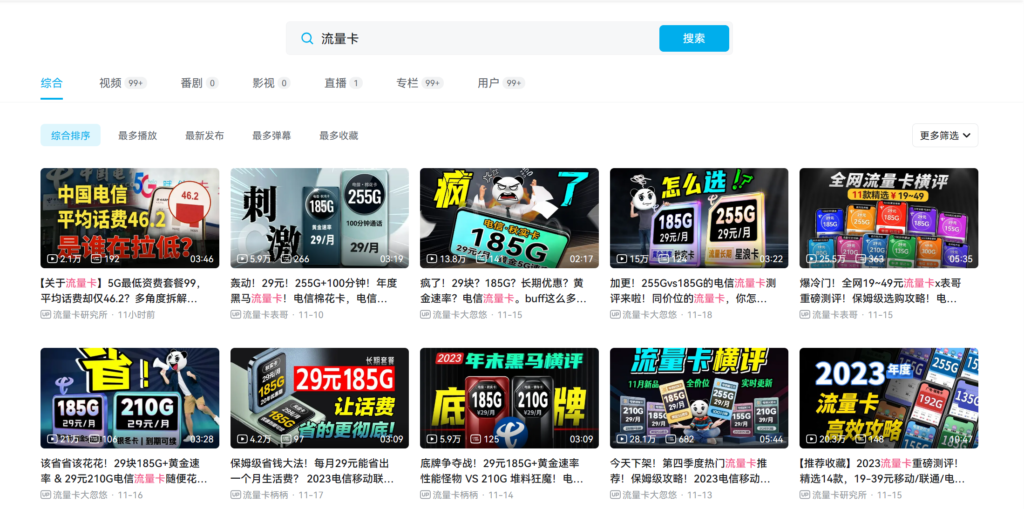Open the 专栏 tab
1024x509 pixels.
coord(419,83)
